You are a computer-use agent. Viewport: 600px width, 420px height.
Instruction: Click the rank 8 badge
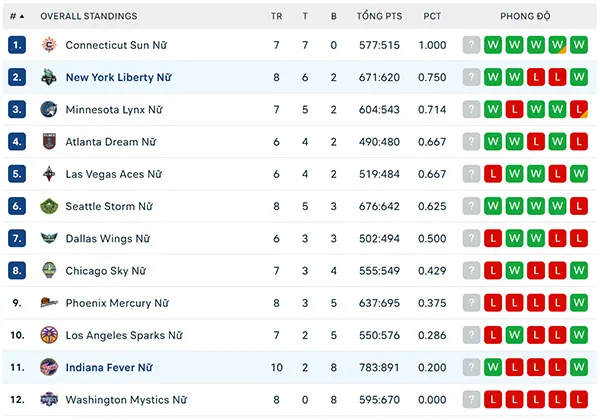pyautogui.click(x=17, y=271)
